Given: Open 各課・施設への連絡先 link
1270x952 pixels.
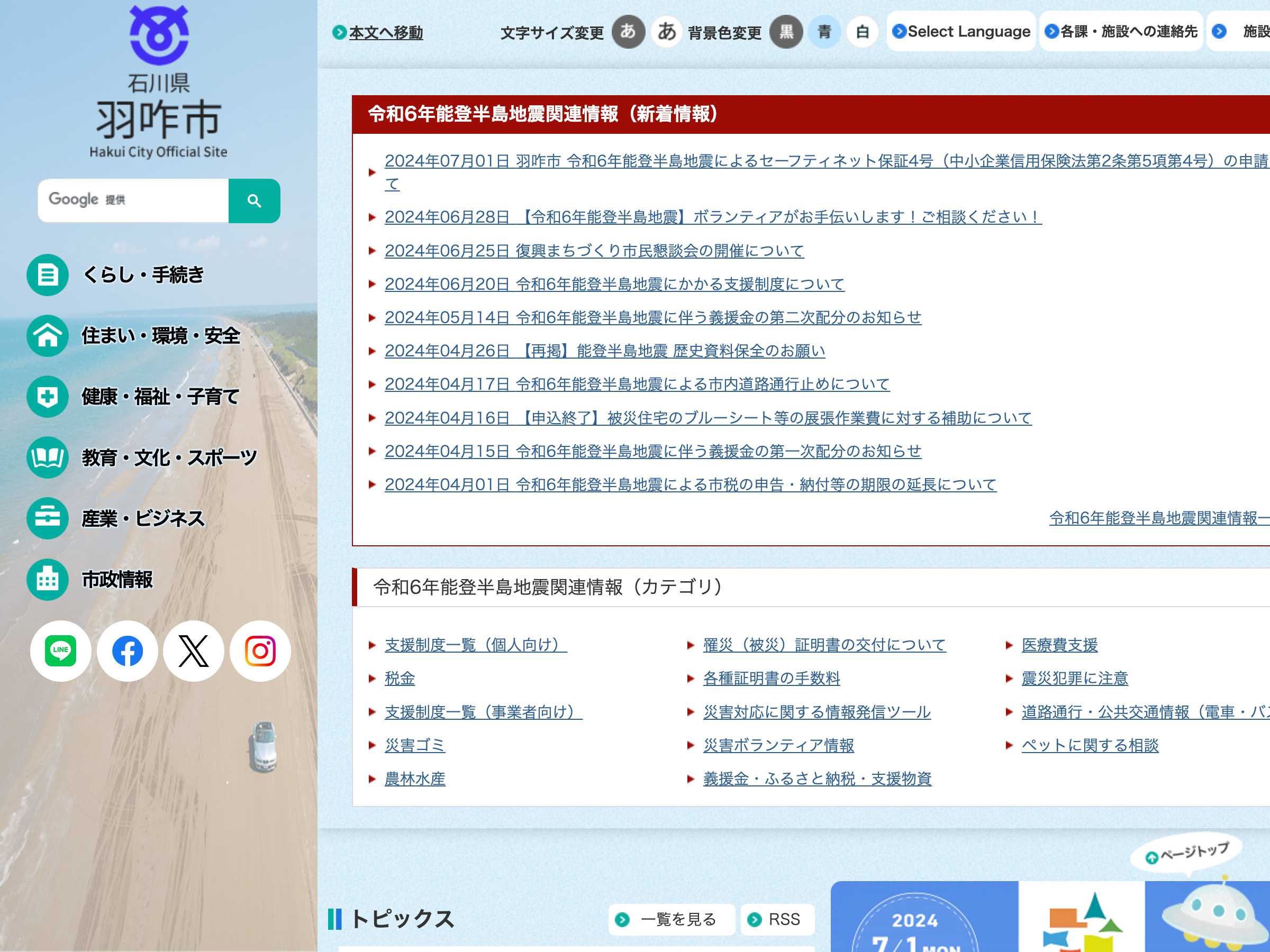Looking at the screenshot, I should pos(1121,31).
